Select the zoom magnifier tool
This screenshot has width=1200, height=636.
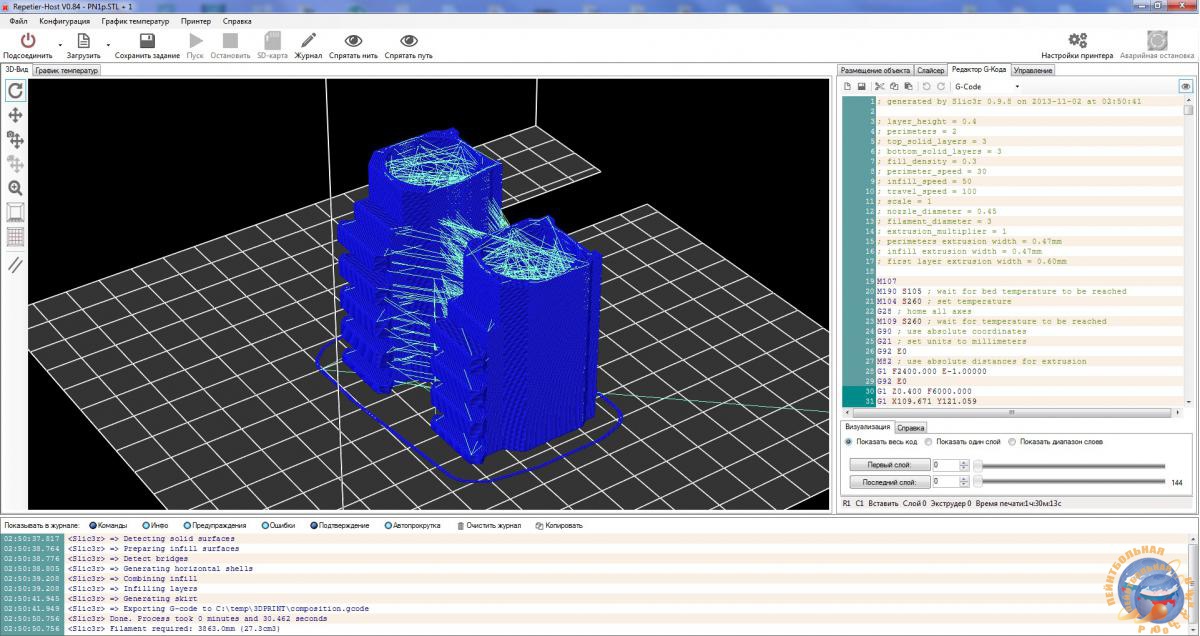(15, 188)
